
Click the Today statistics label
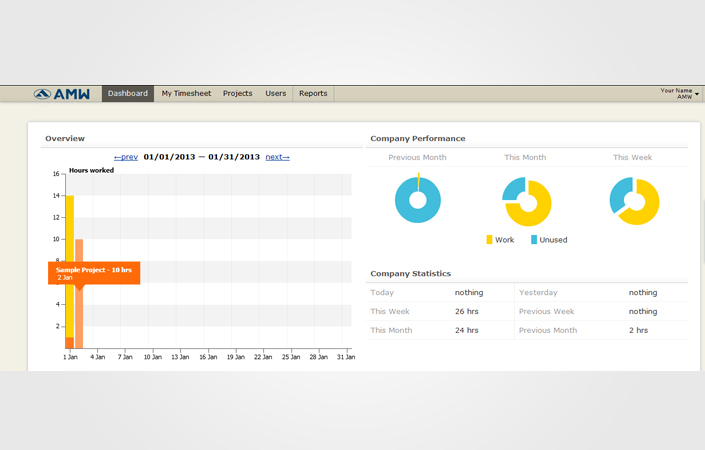(x=382, y=293)
